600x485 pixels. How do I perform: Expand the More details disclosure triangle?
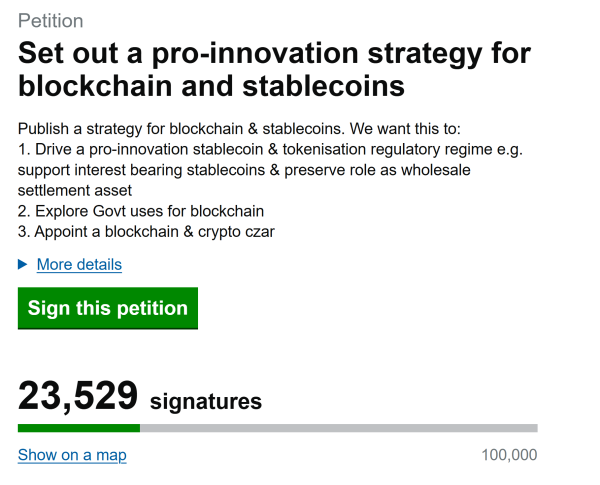[x=23, y=265]
